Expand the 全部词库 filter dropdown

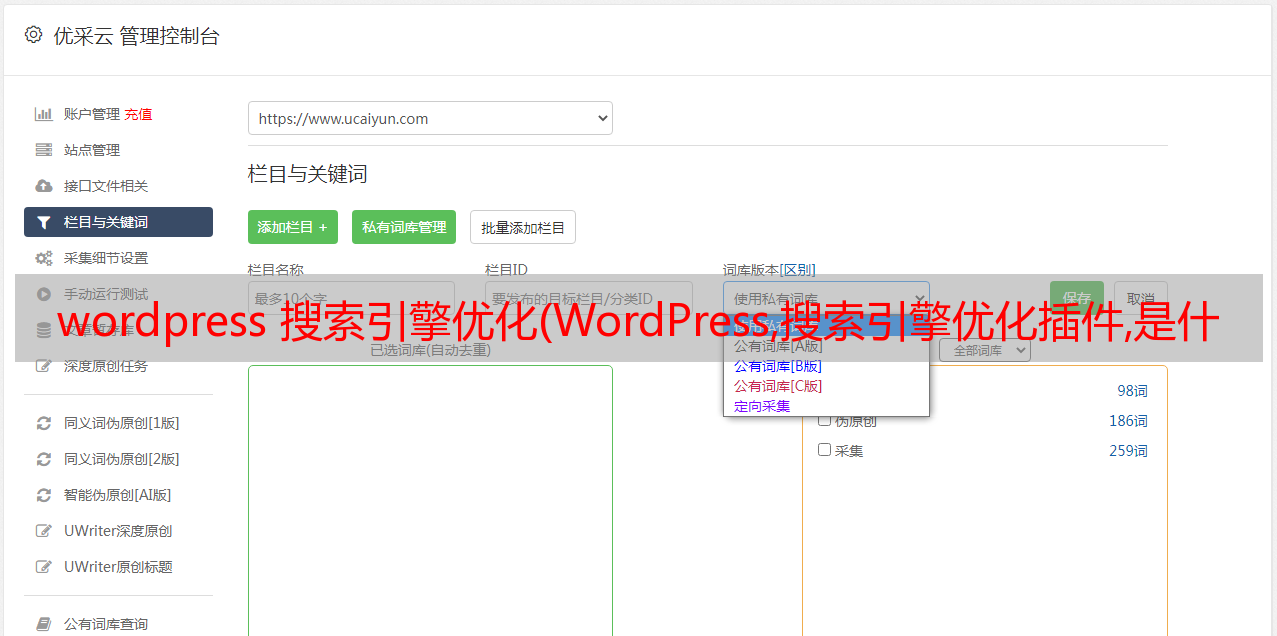pos(984,351)
